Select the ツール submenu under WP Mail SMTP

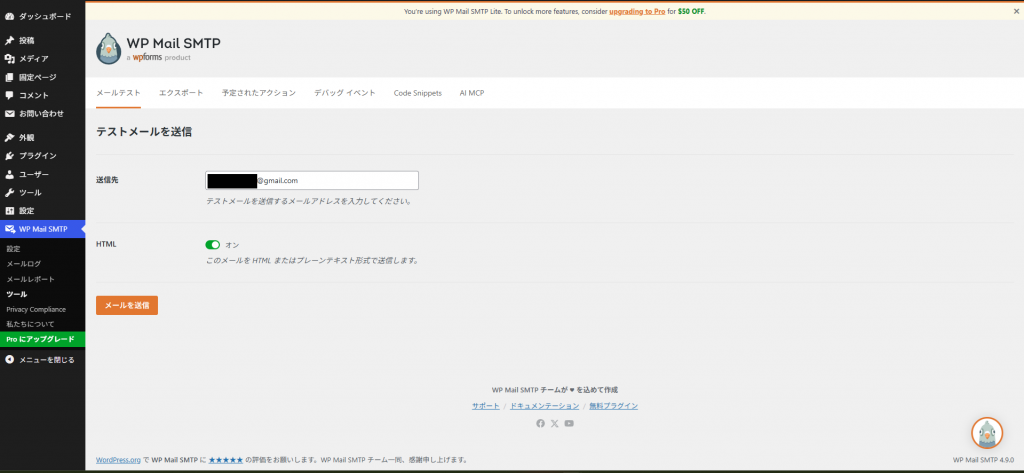[x=16, y=294]
